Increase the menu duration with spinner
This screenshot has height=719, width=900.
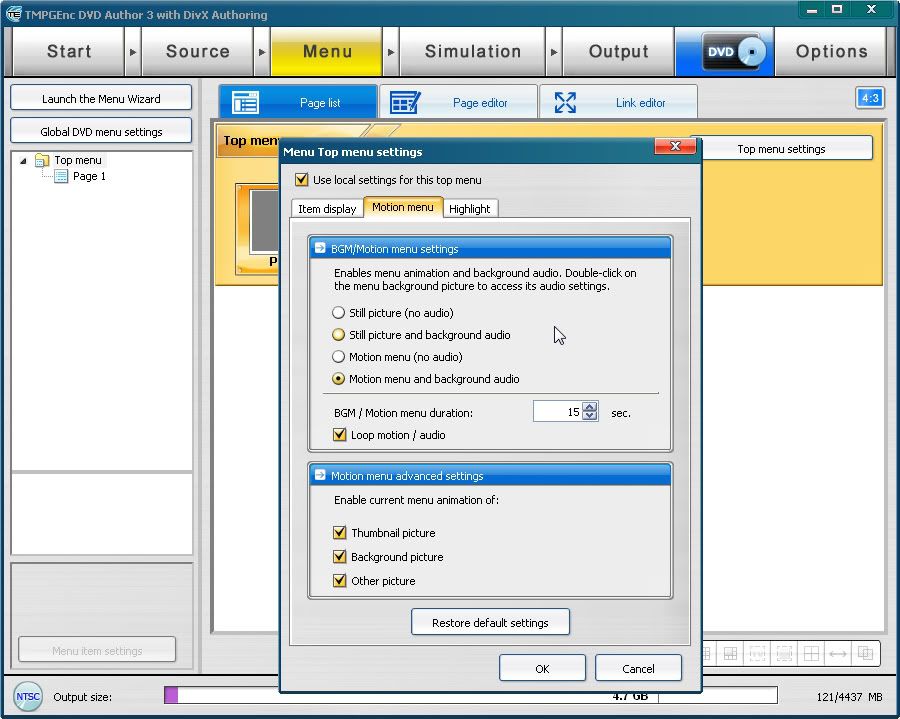(590, 407)
